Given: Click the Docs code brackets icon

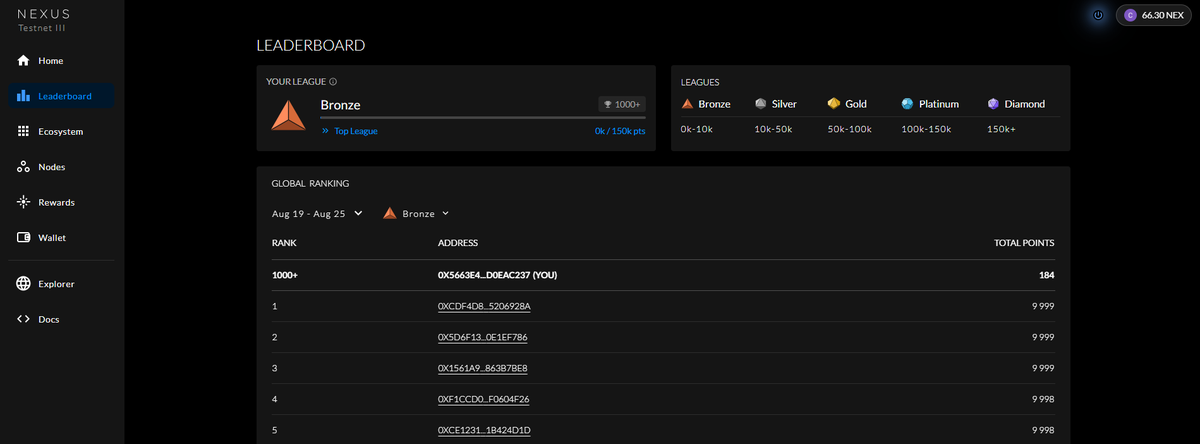Looking at the screenshot, I should pos(23,319).
